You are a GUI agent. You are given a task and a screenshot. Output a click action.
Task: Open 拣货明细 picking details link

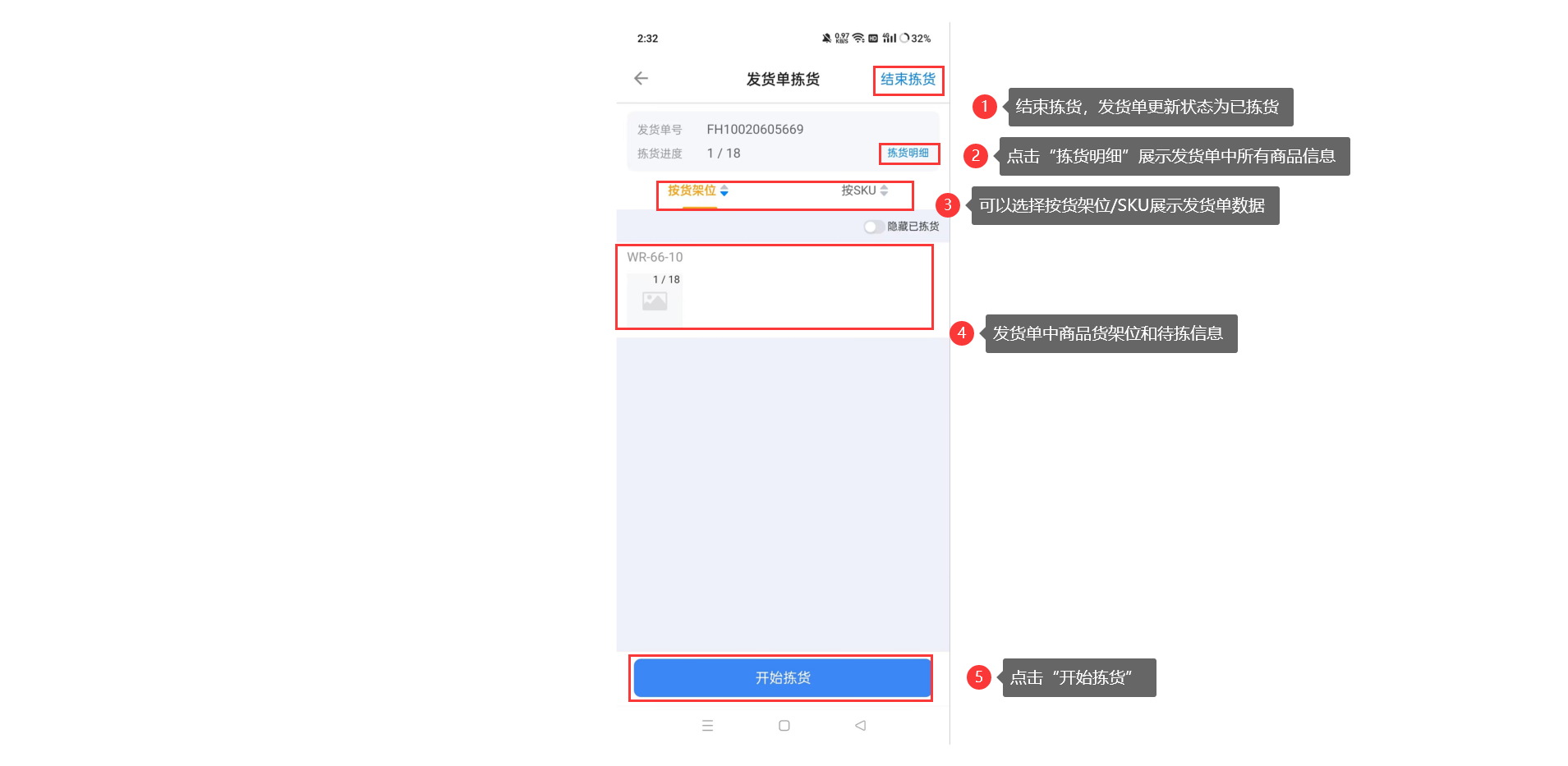point(908,154)
